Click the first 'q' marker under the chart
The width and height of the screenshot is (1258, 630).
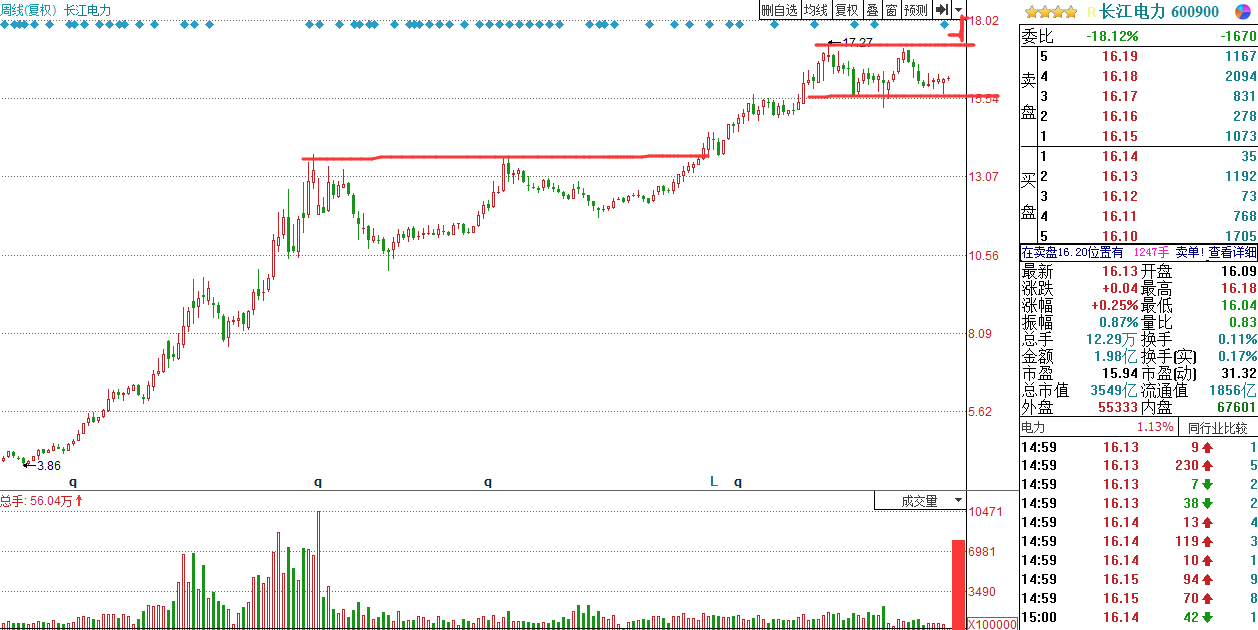[73, 482]
